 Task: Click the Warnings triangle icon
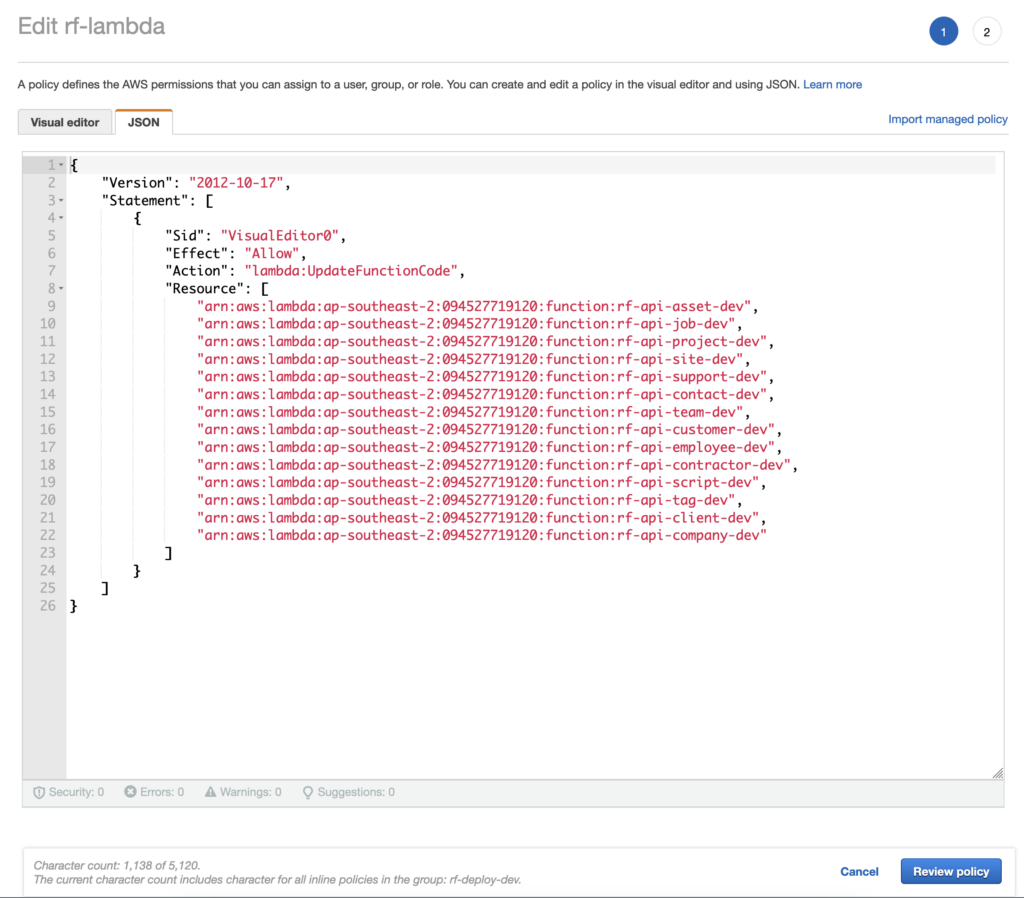click(x=210, y=792)
